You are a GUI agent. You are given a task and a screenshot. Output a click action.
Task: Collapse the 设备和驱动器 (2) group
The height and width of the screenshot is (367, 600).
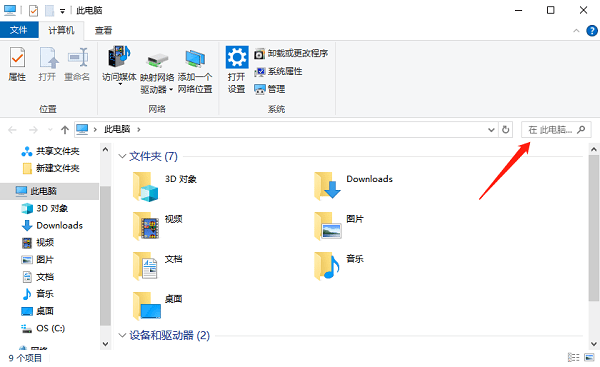click(x=122, y=336)
